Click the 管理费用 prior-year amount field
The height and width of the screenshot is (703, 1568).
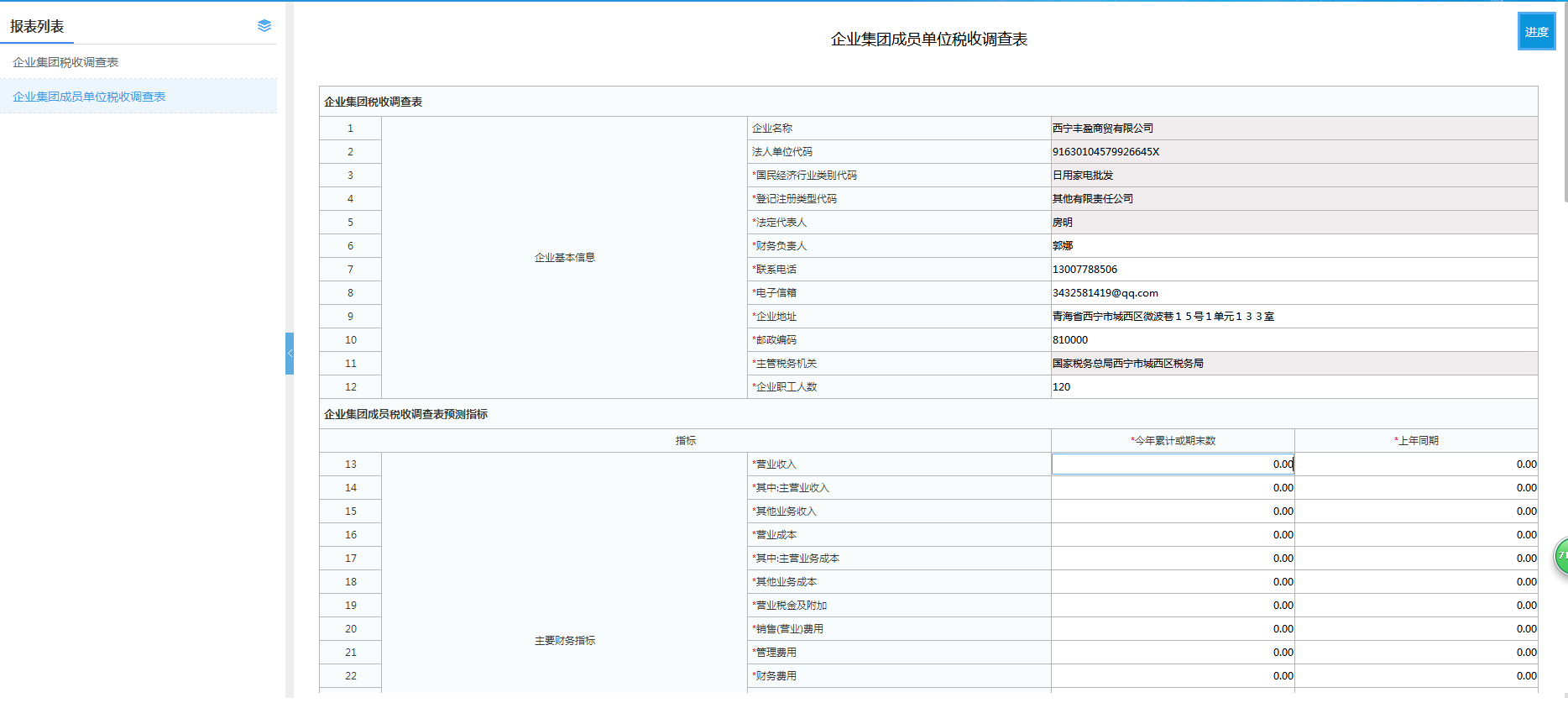[1416, 653]
